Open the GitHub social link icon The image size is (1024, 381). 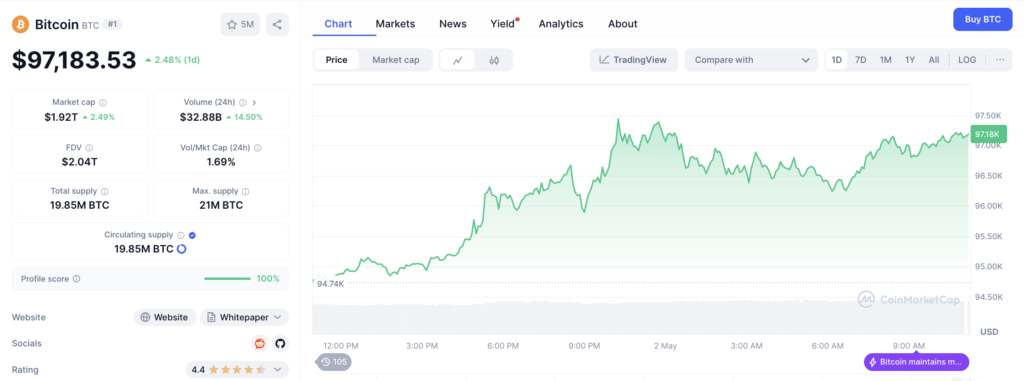coord(280,343)
